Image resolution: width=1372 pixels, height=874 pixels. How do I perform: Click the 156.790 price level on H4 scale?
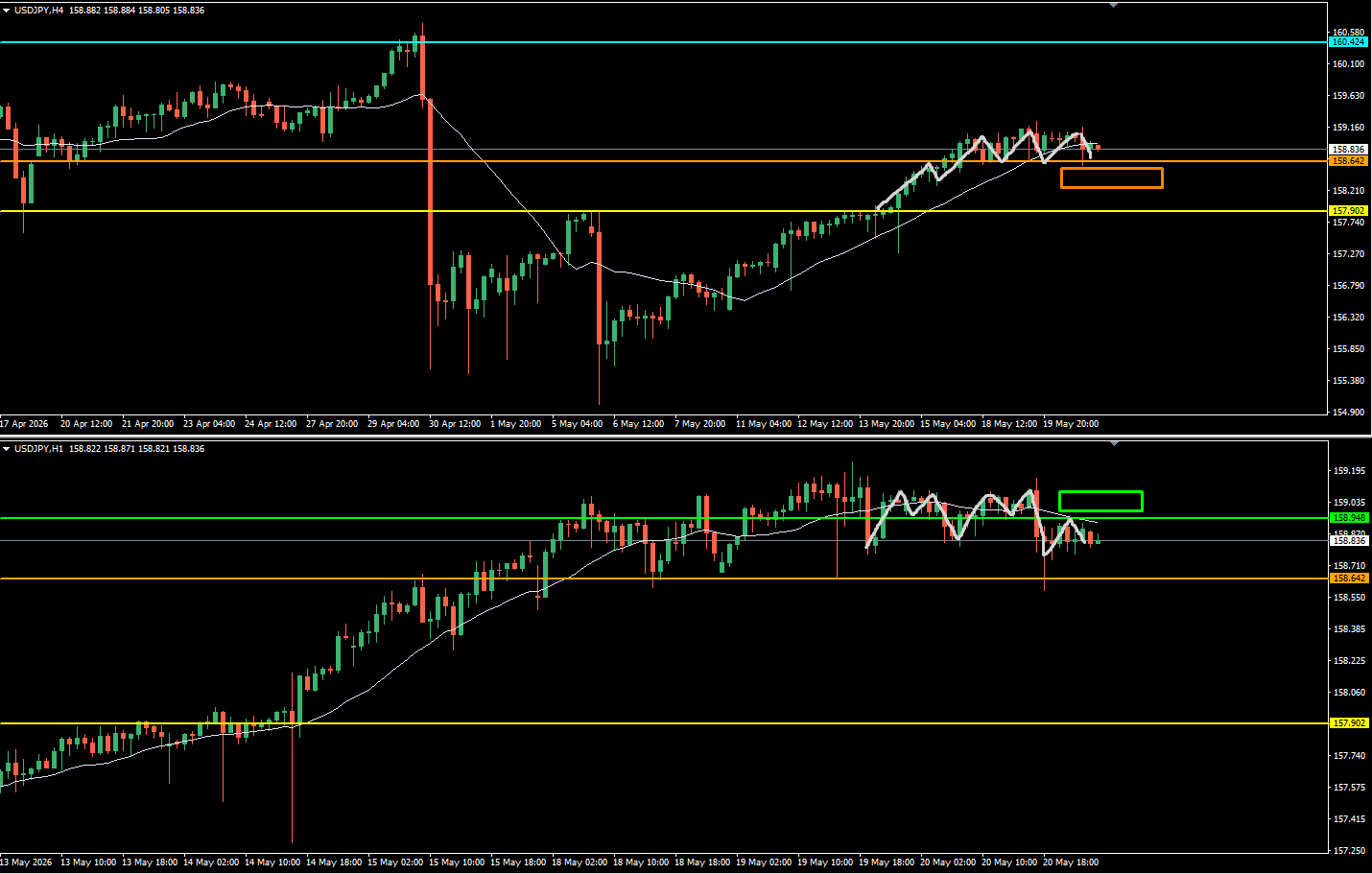click(x=1348, y=286)
